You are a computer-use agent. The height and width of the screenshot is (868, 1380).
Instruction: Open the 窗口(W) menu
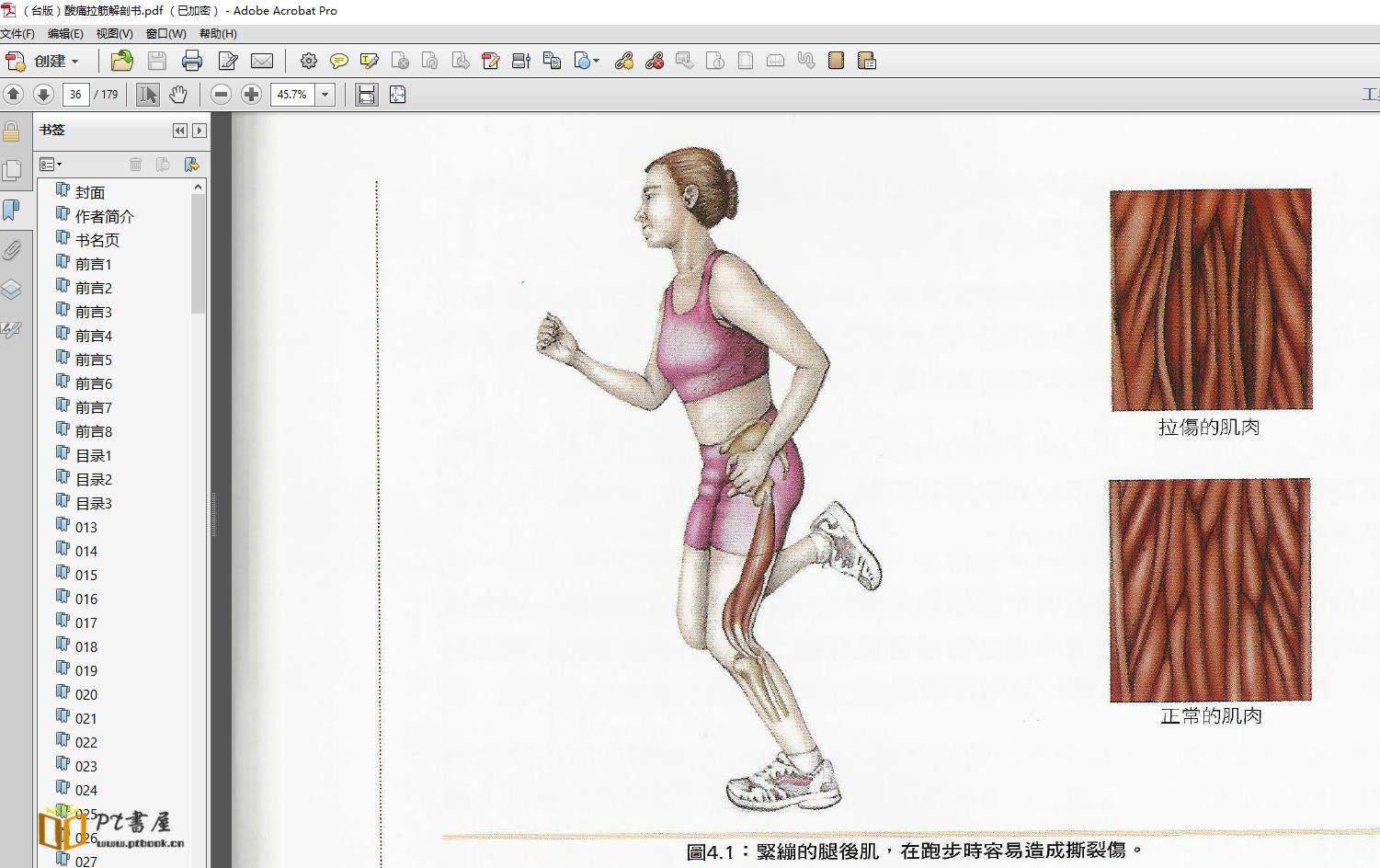pos(166,34)
